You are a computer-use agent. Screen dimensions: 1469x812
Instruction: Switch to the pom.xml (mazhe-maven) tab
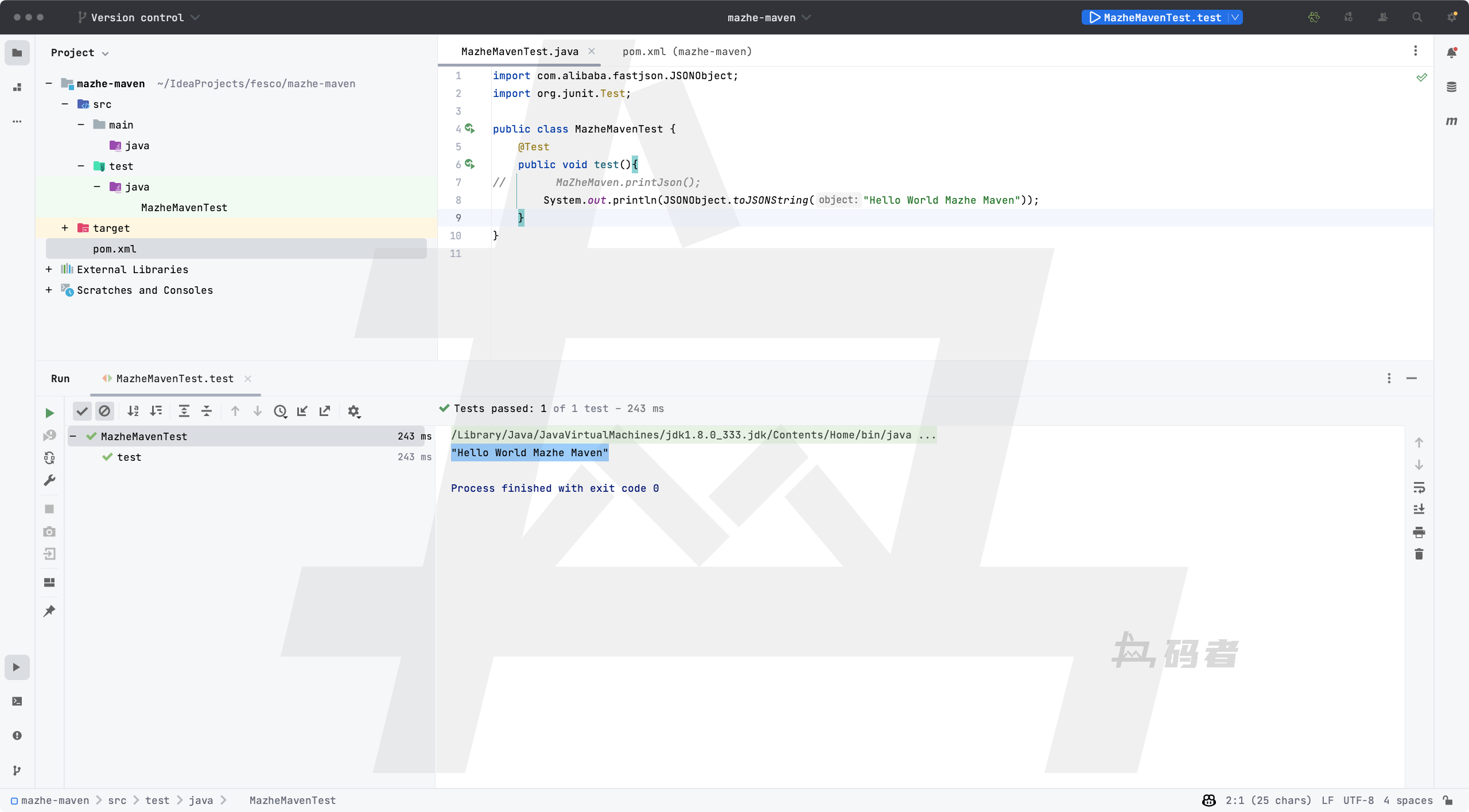click(687, 52)
